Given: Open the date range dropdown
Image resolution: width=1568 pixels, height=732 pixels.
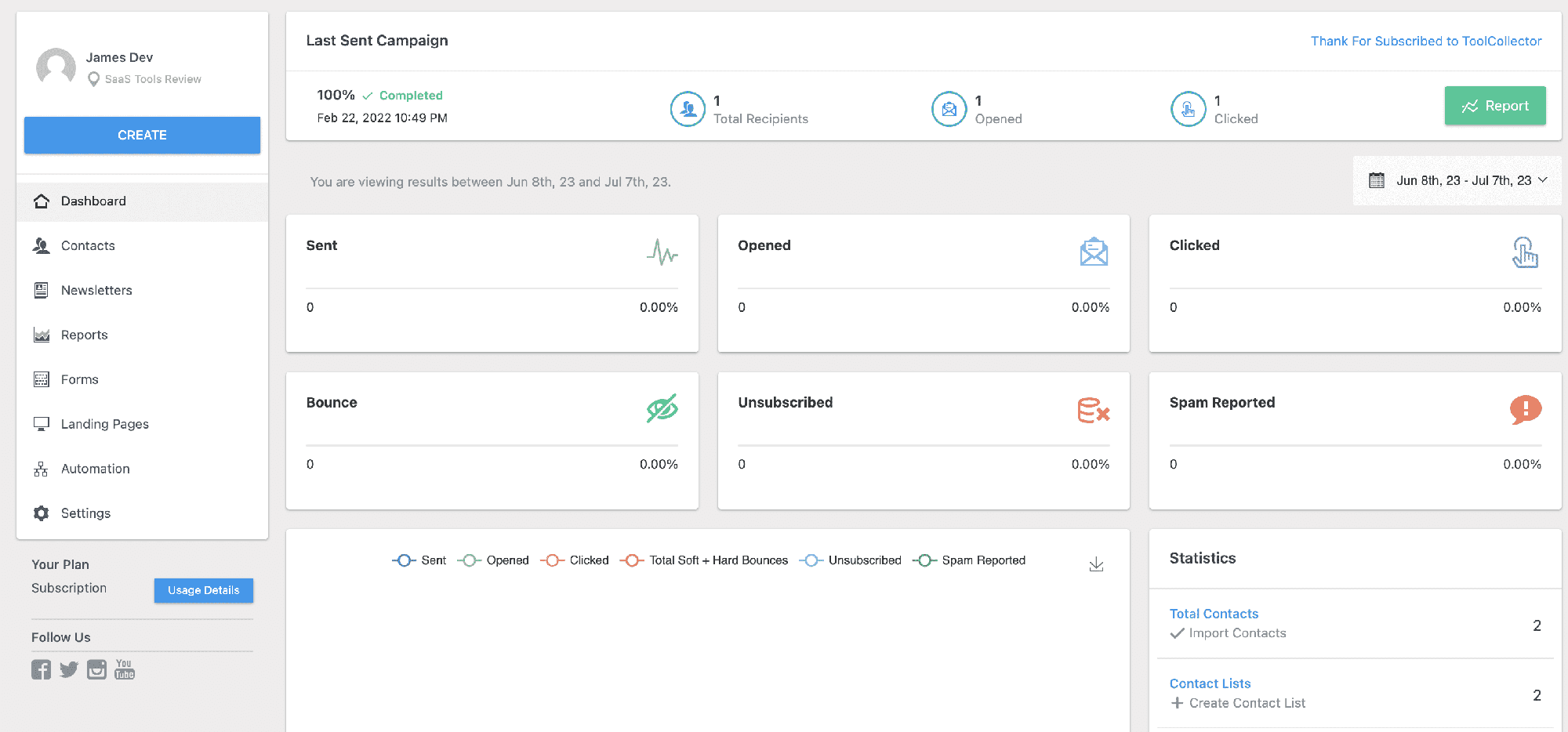Looking at the screenshot, I should [x=1457, y=180].
